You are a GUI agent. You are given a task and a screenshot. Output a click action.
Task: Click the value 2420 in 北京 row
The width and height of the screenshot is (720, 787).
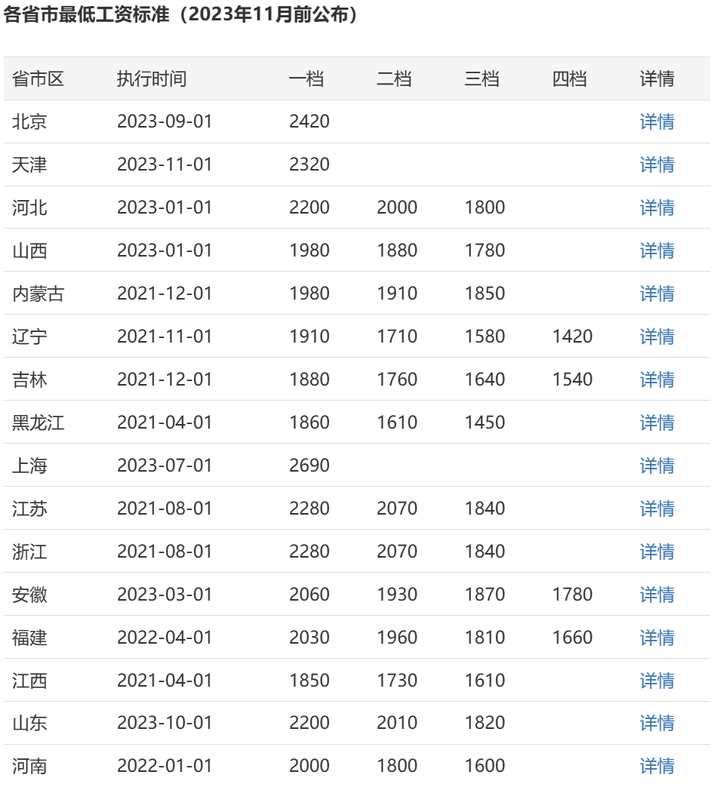click(x=309, y=121)
